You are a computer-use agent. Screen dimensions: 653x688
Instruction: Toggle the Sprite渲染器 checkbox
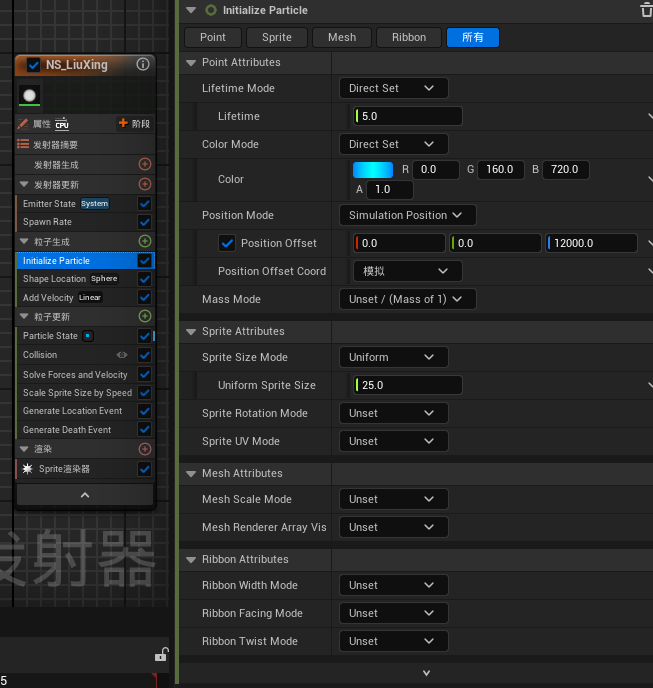pos(144,469)
